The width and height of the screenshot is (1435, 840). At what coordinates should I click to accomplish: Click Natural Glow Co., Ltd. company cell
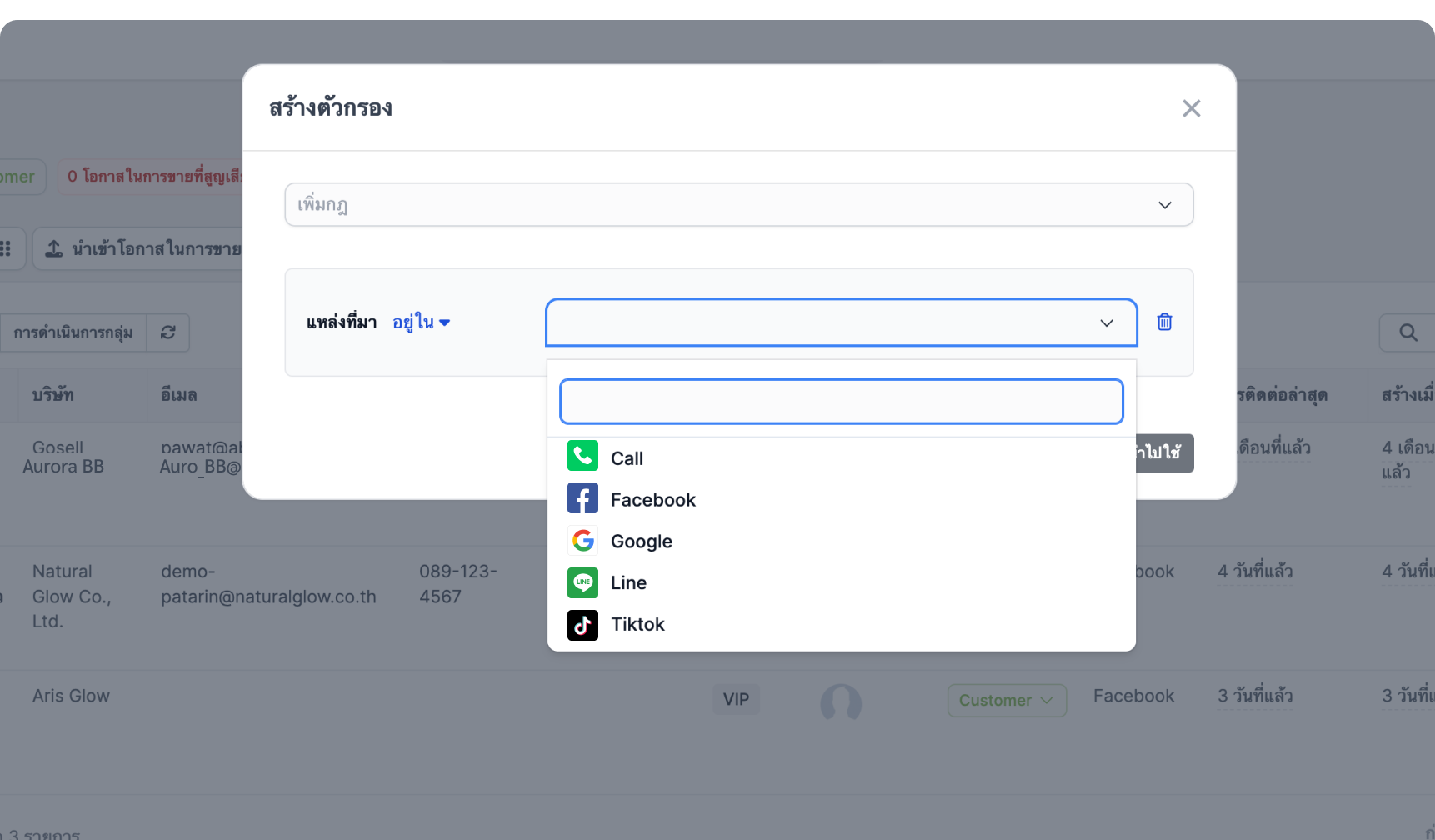72,597
